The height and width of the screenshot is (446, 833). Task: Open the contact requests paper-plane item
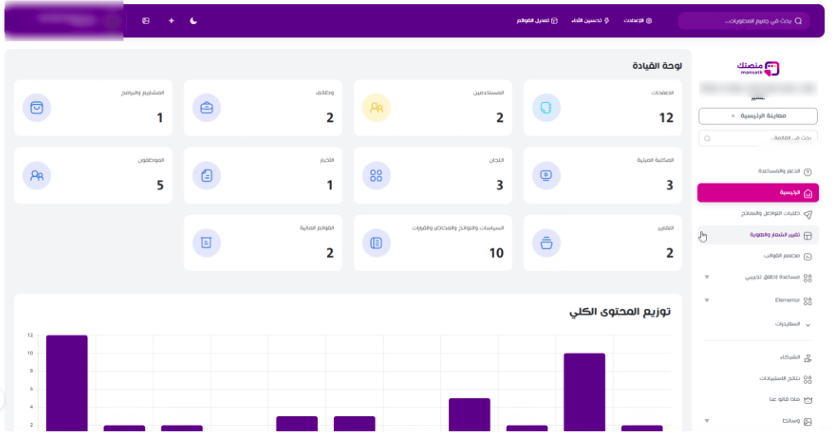(x=776, y=214)
